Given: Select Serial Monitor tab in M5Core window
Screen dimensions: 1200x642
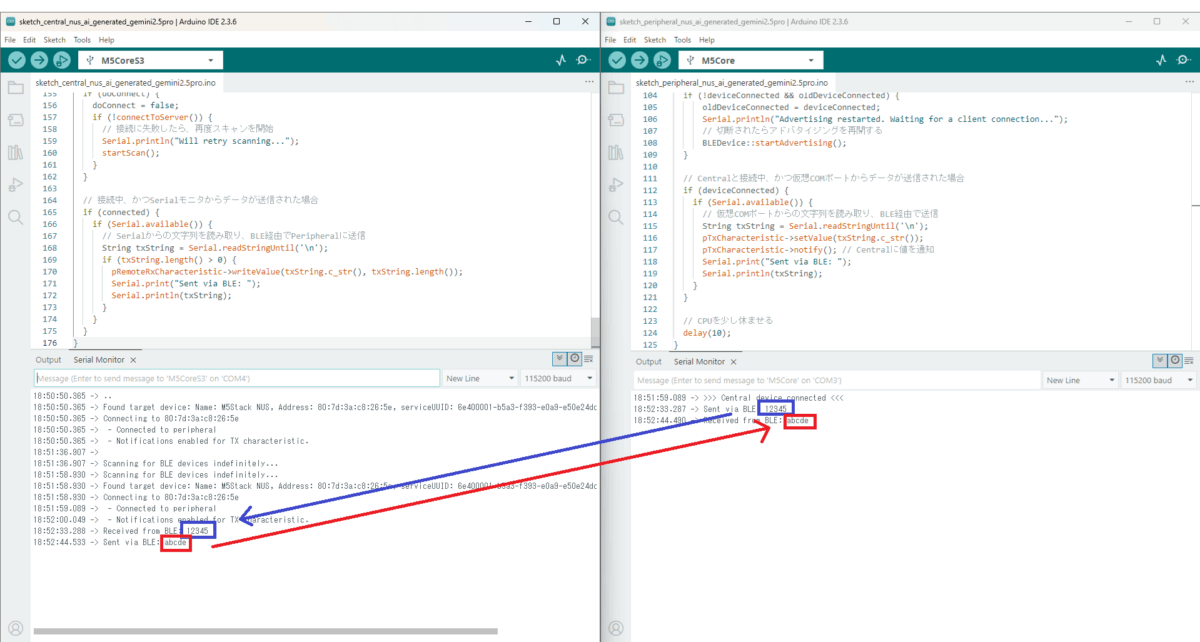Looking at the screenshot, I should click(x=699, y=361).
